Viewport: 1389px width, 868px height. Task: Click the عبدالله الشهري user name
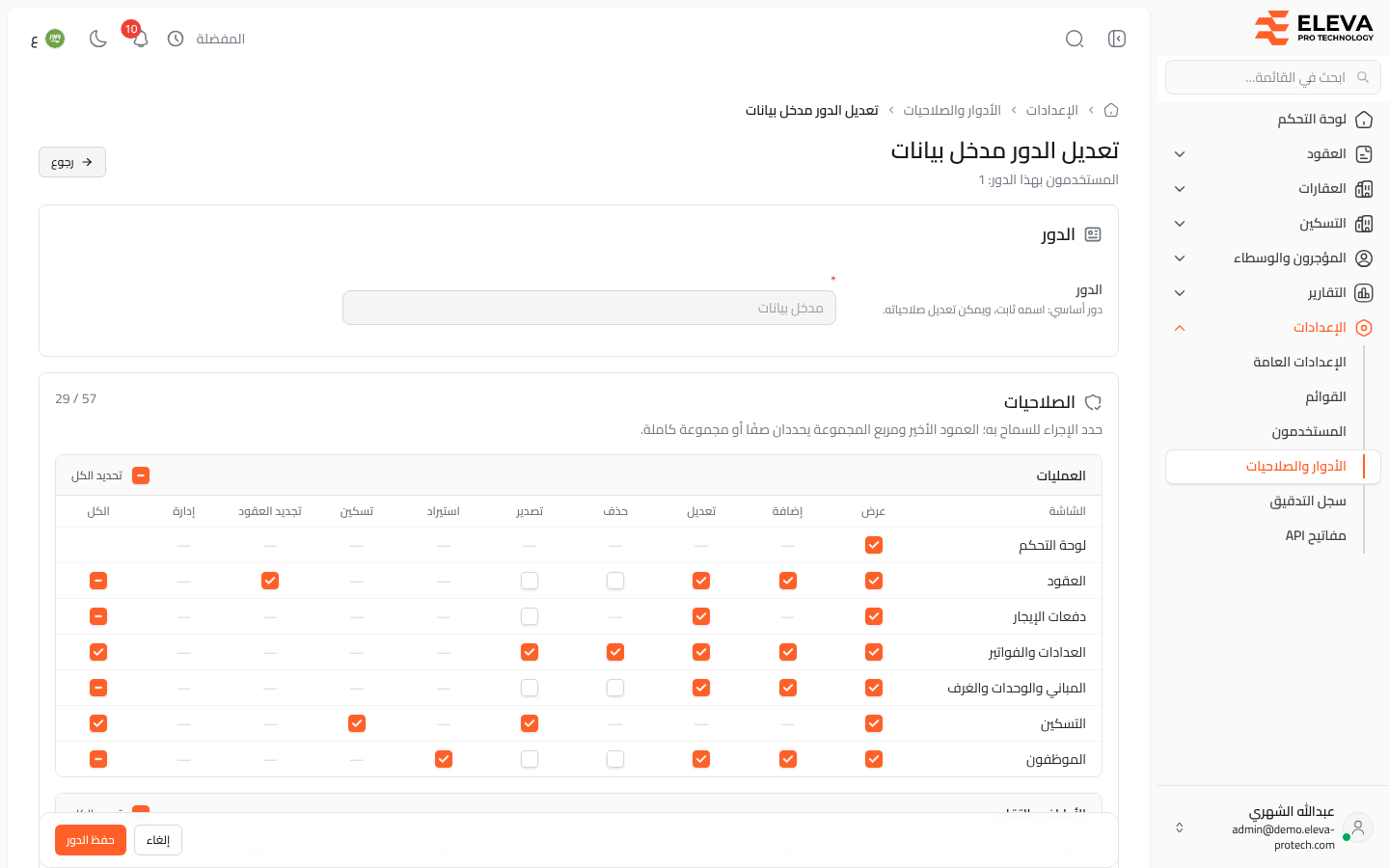(1292, 811)
